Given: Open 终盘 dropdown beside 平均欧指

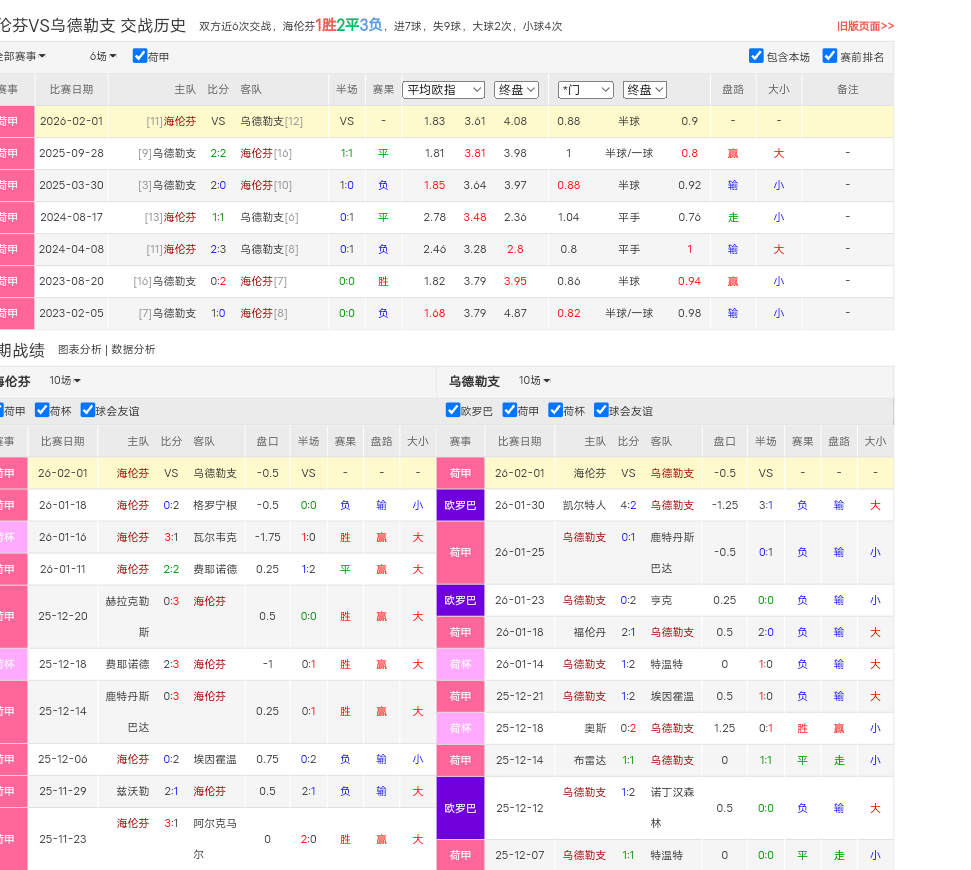Looking at the screenshot, I should click(516, 90).
